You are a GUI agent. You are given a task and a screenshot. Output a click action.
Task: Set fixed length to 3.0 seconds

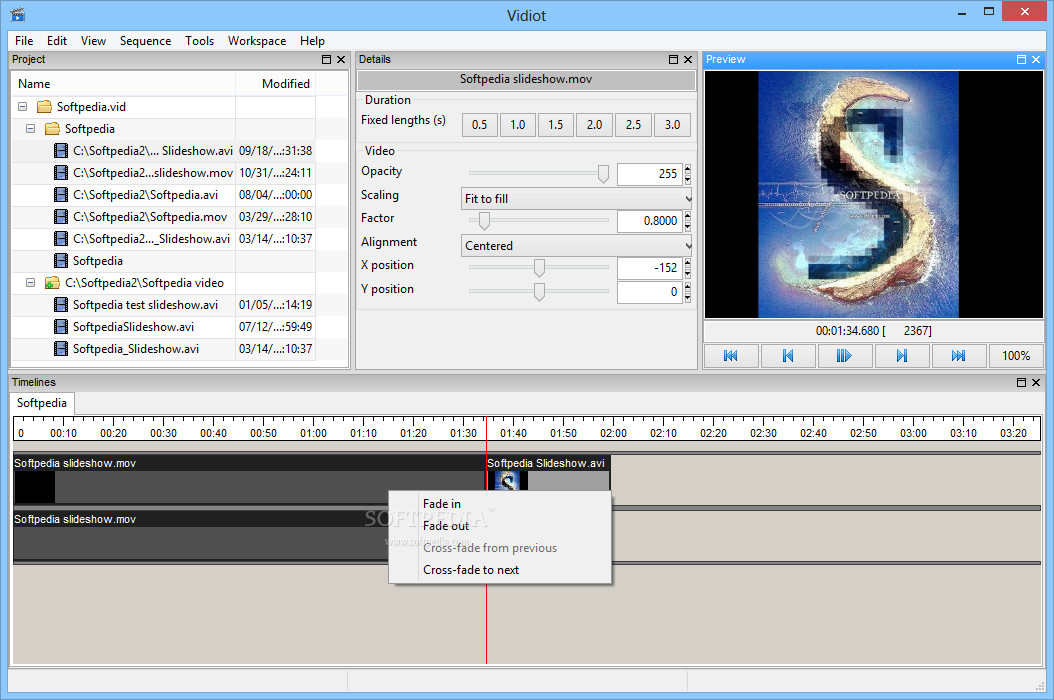coord(672,124)
